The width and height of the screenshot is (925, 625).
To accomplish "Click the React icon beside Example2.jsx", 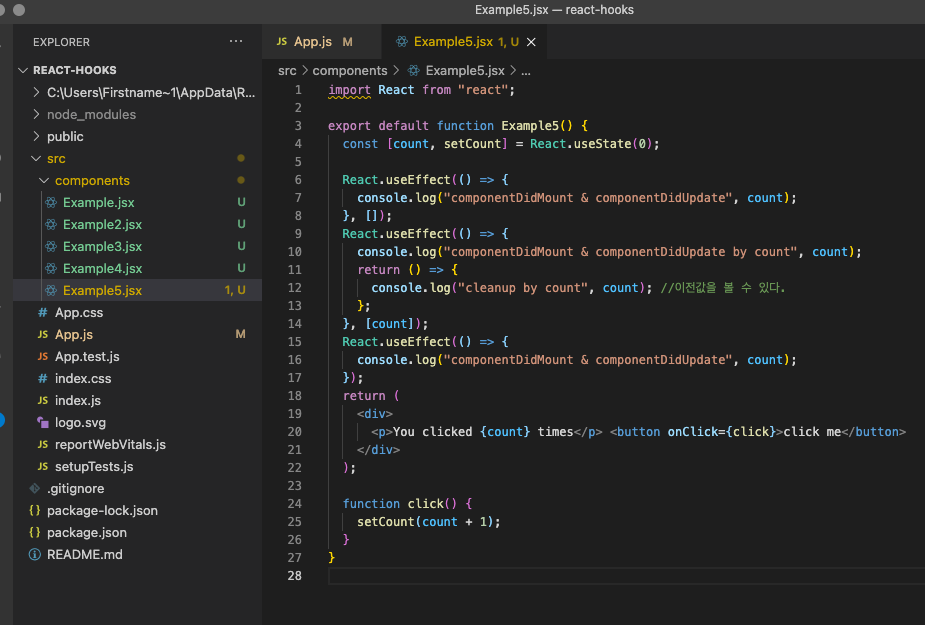I will tap(51, 224).
